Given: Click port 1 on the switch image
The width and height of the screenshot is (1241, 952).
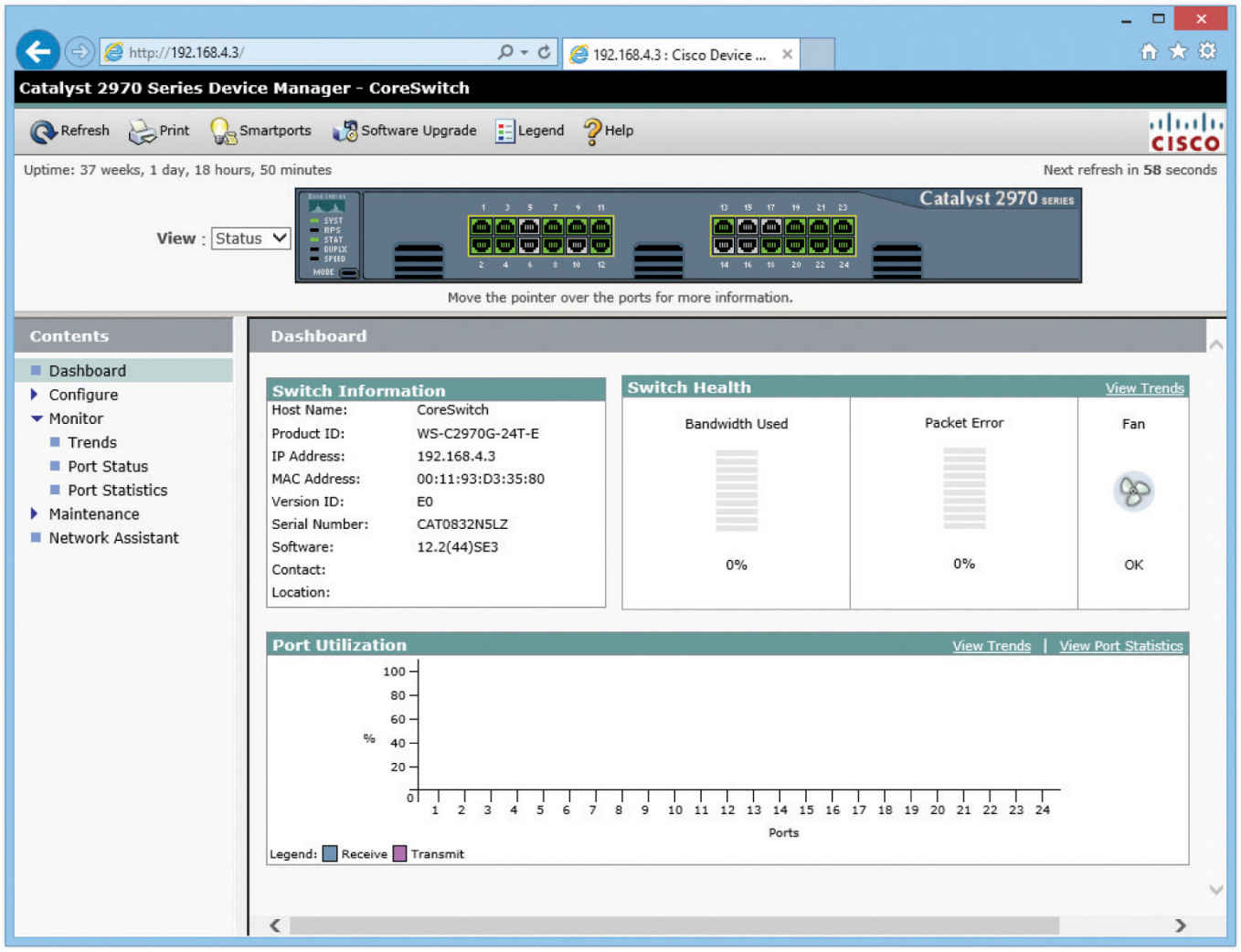Looking at the screenshot, I should (482, 227).
